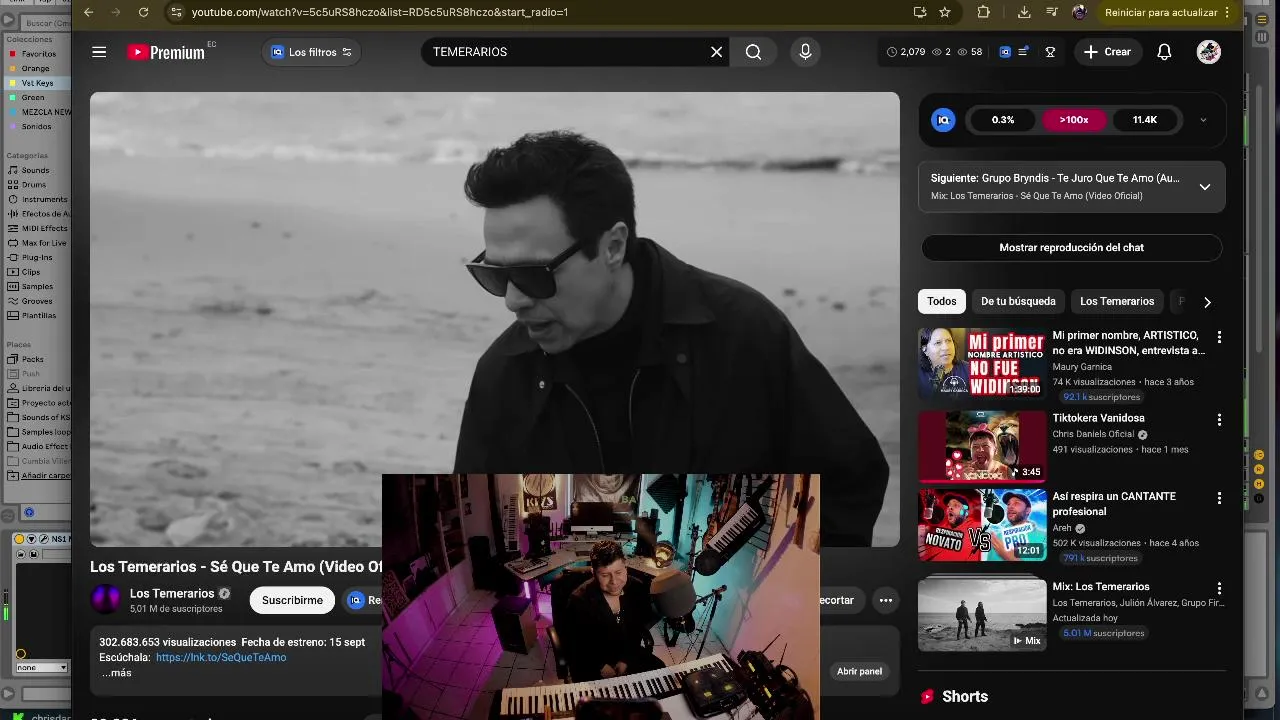This screenshot has width=1280, height=720.
Task: Open options for Tiktokera Vanidosa video
Action: pyautogui.click(x=1219, y=419)
